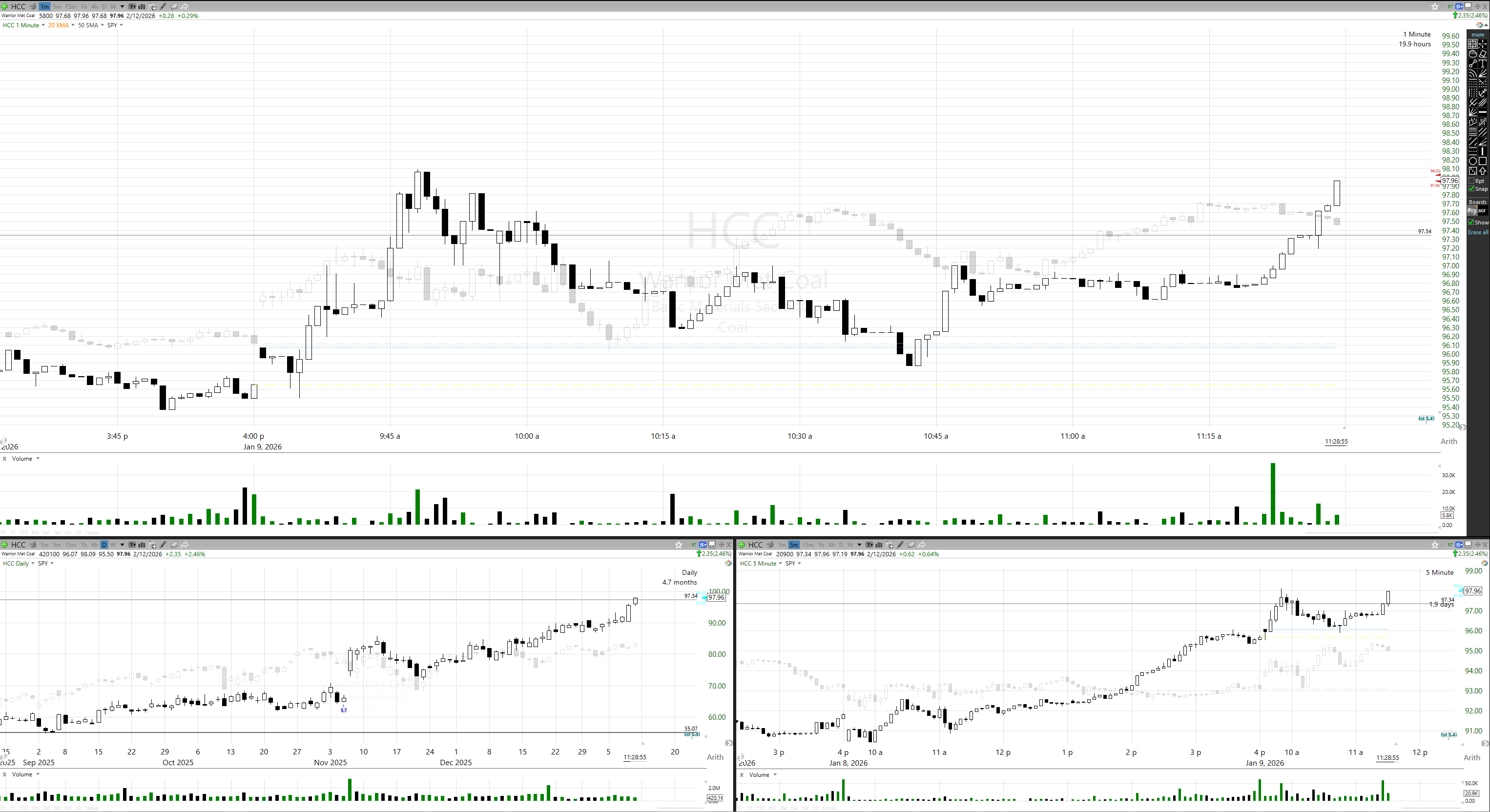Screen dimensions: 1490x812
Task: Switch top chart to 15m timeframe
Action: [71, 7]
